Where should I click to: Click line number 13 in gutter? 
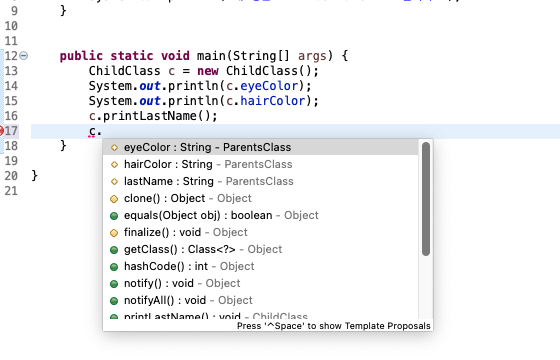pos(11,71)
